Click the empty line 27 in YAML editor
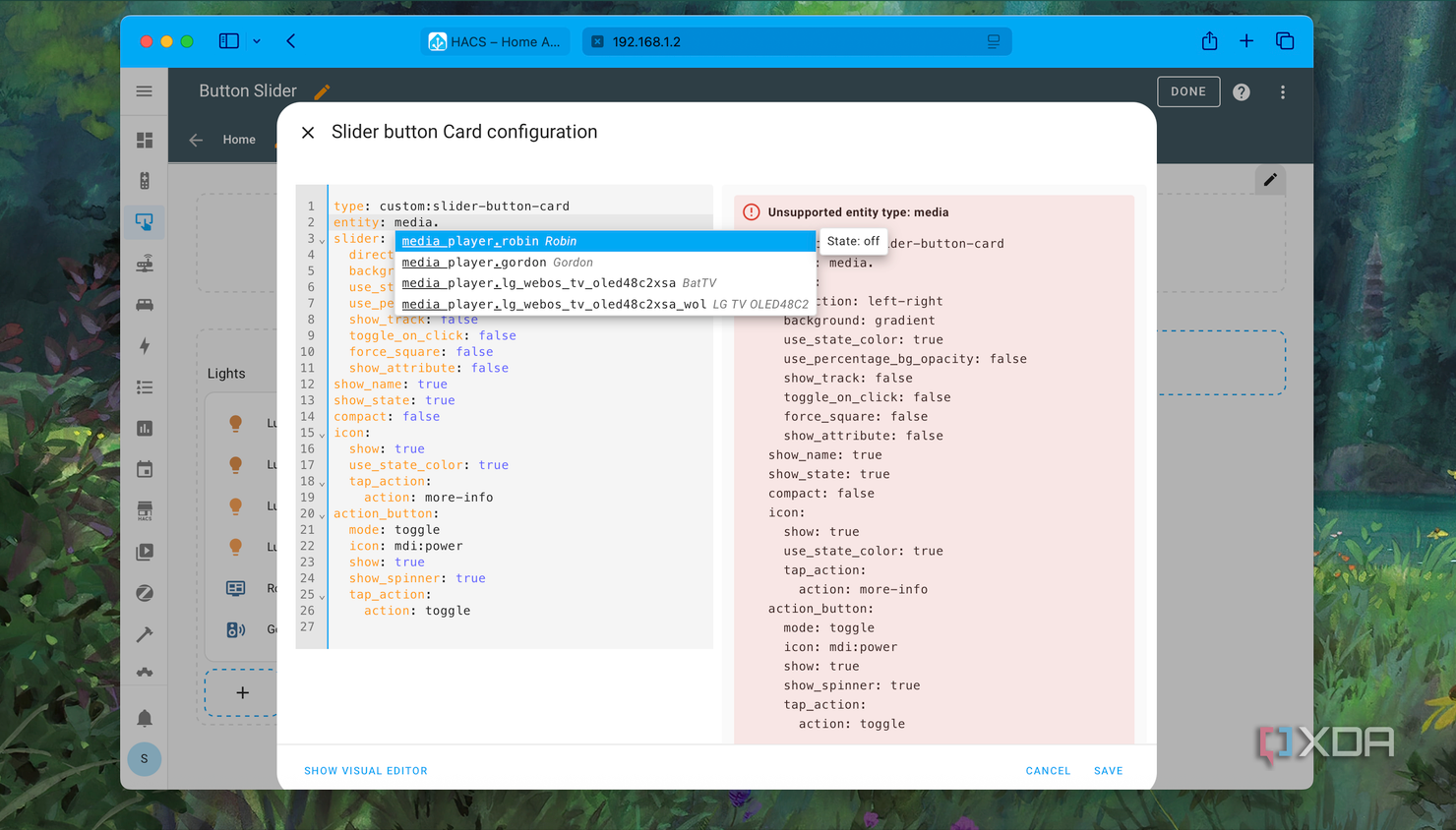Screen dimensions: 1456x830 [x=521, y=626]
